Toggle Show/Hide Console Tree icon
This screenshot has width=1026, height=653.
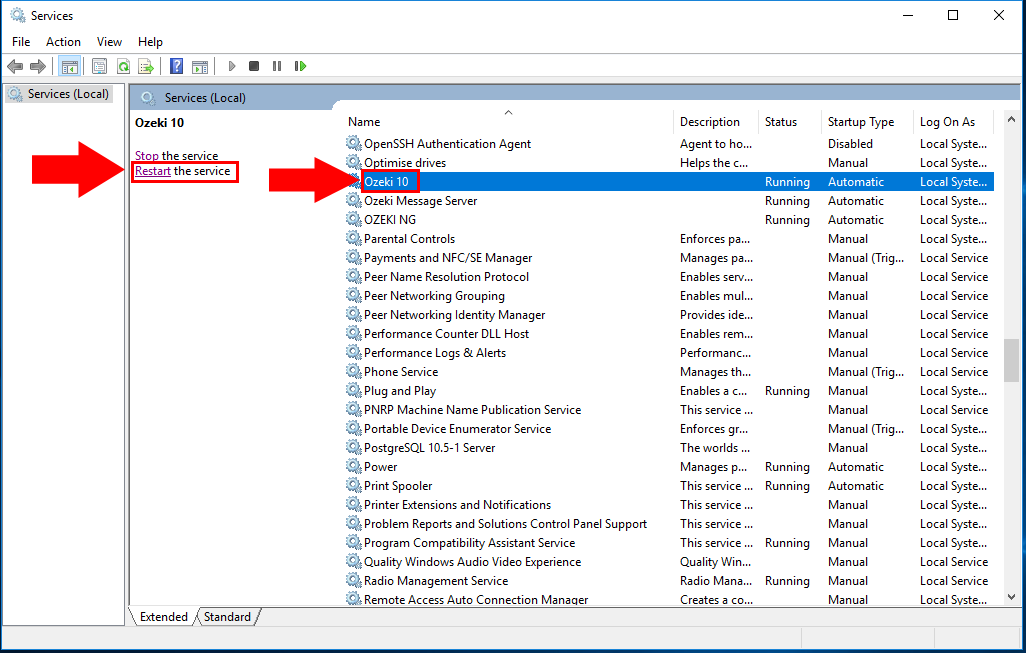pyautogui.click(x=69, y=66)
